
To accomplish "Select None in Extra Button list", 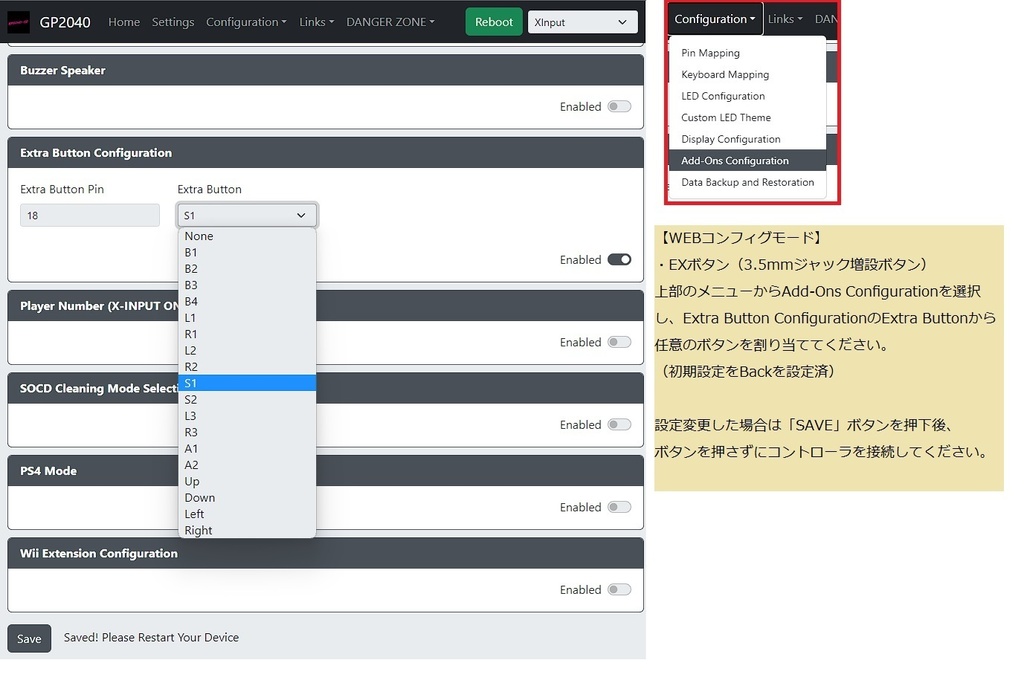I will click(247, 236).
